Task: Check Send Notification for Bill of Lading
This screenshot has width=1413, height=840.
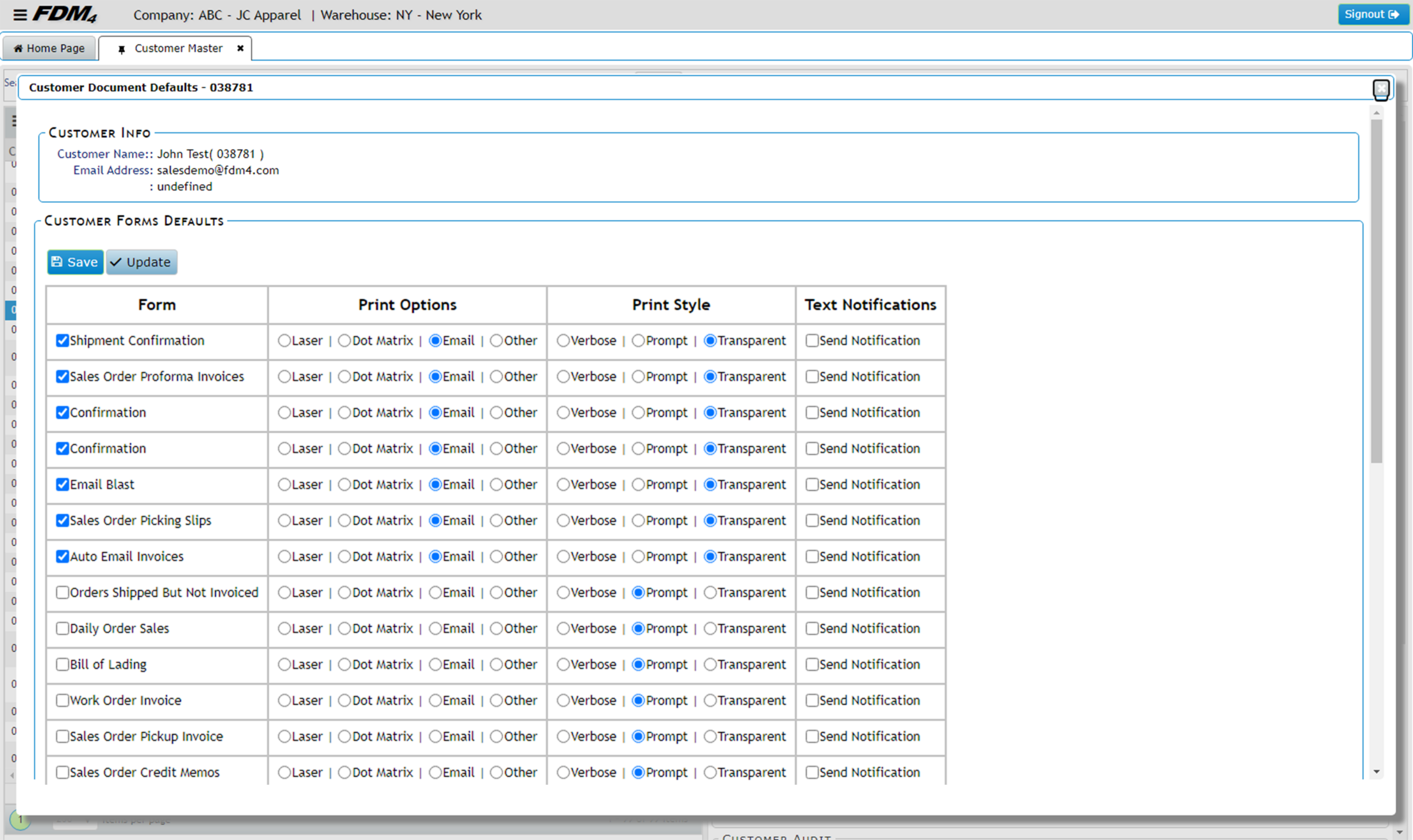Action: click(812, 664)
